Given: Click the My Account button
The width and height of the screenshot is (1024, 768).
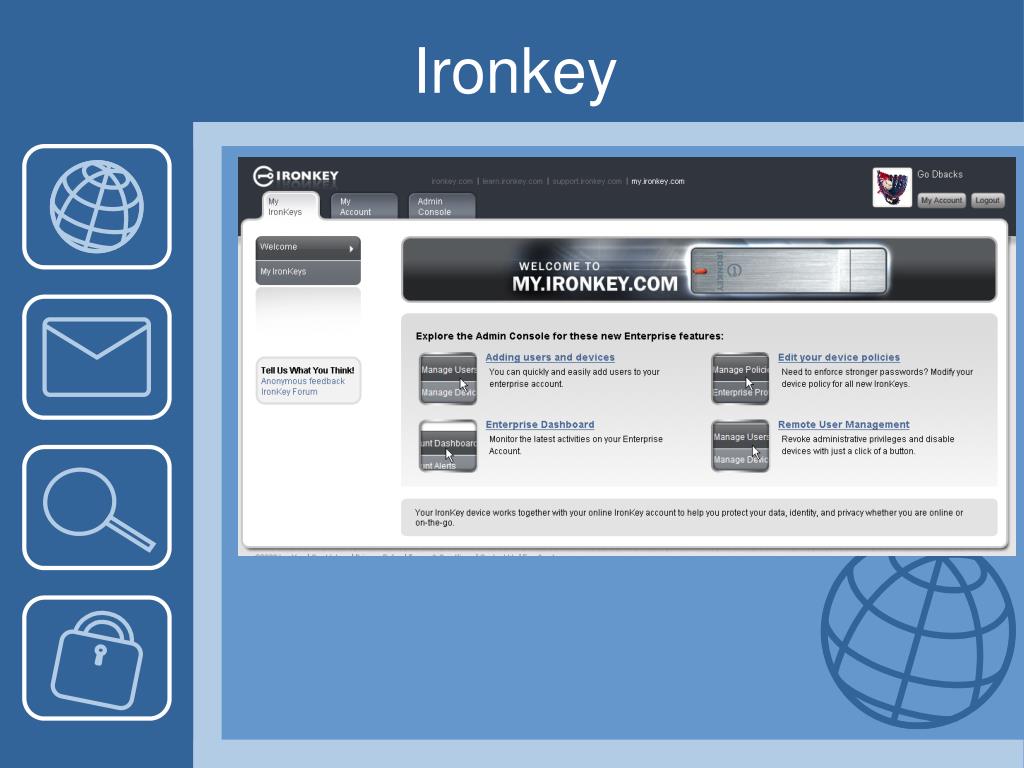Looking at the screenshot, I should tap(941, 200).
